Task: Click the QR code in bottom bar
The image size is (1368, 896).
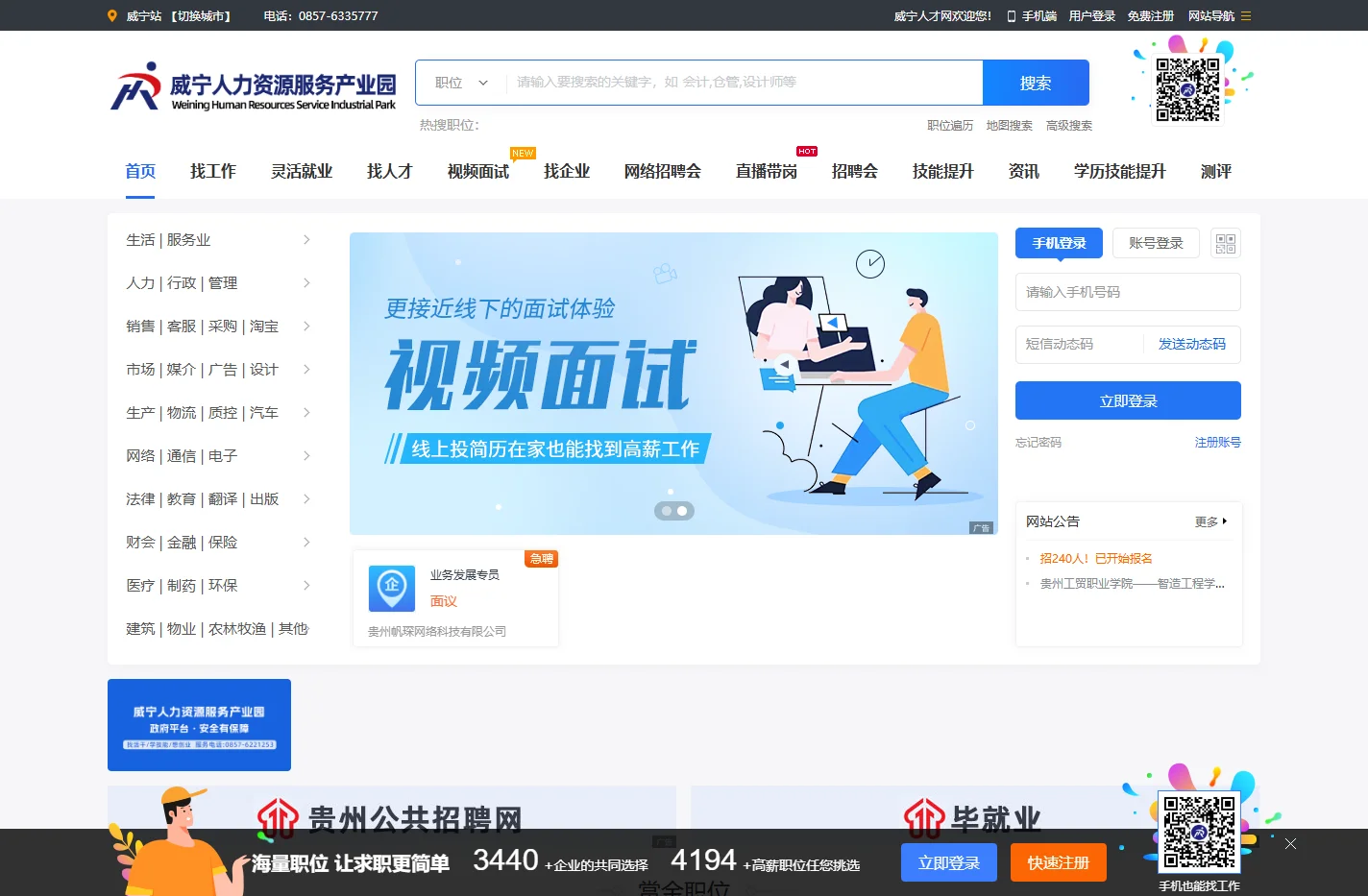Action: pyautogui.click(x=1199, y=832)
